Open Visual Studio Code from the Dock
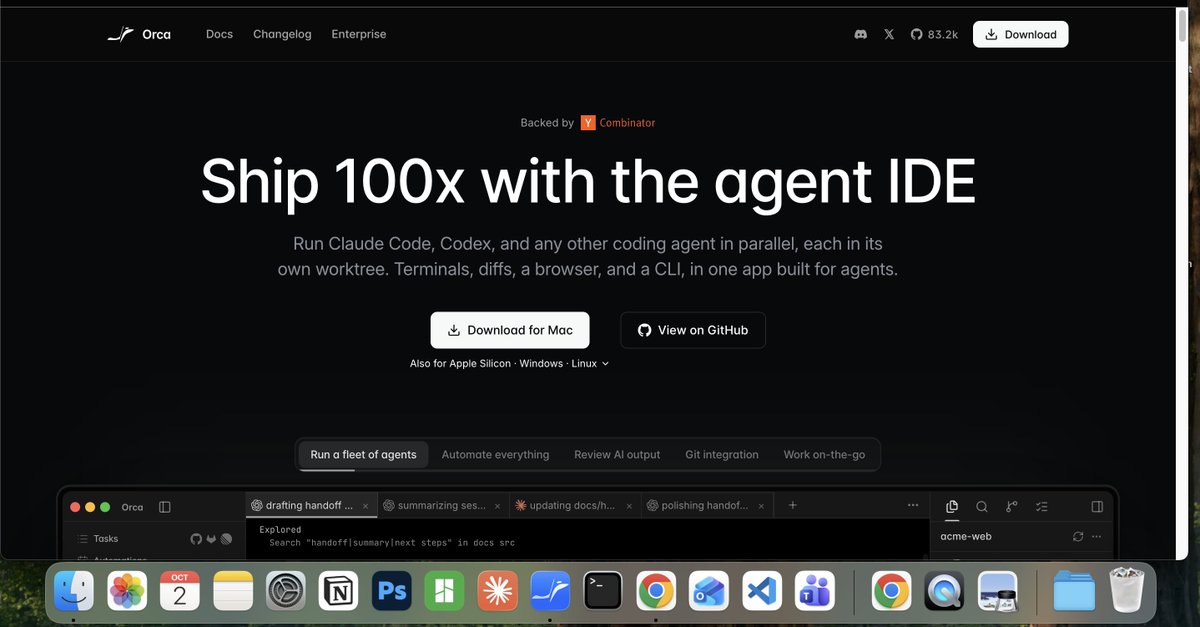Image resolution: width=1200 pixels, height=627 pixels. point(762,591)
